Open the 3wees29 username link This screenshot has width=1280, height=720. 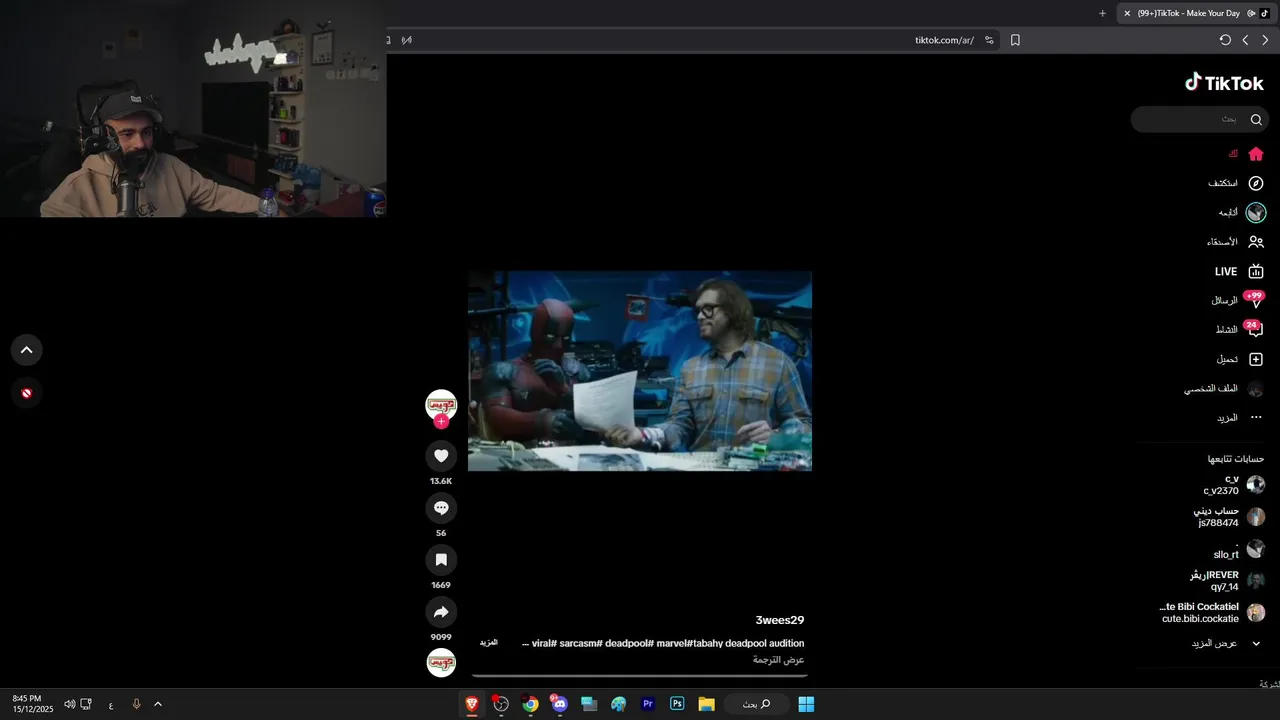click(780, 620)
